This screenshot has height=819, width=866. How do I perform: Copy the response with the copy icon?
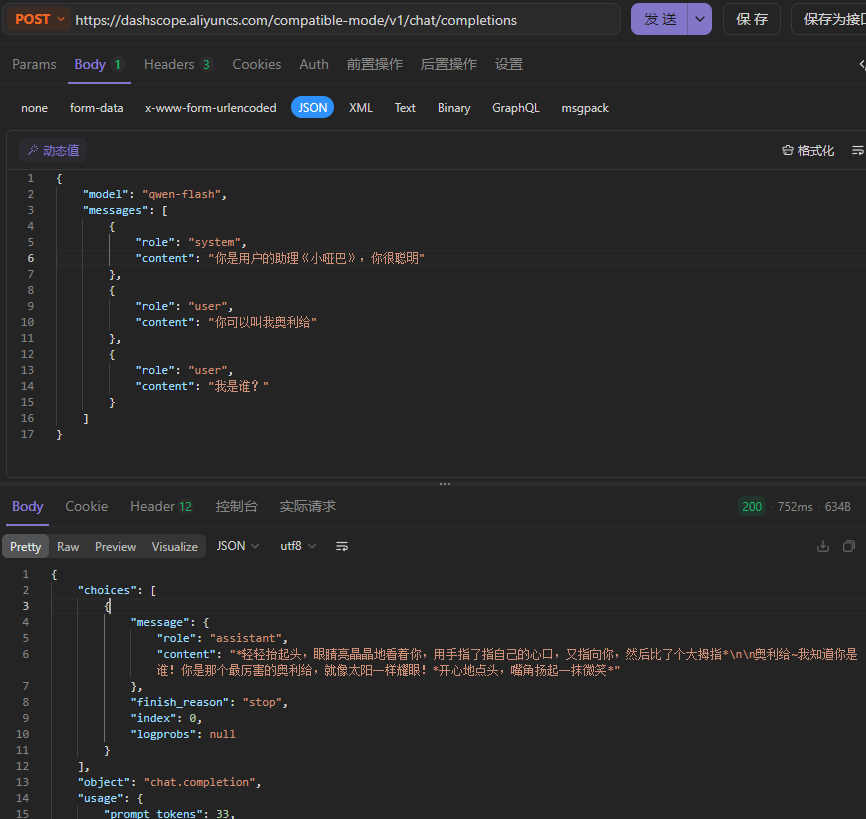click(x=849, y=546)
